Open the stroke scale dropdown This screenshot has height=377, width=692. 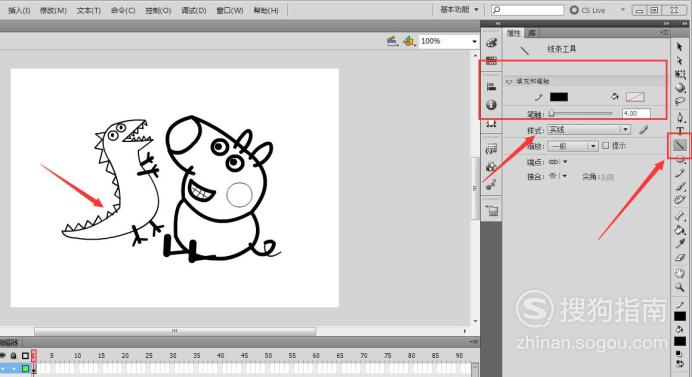[x=573, y=146]
